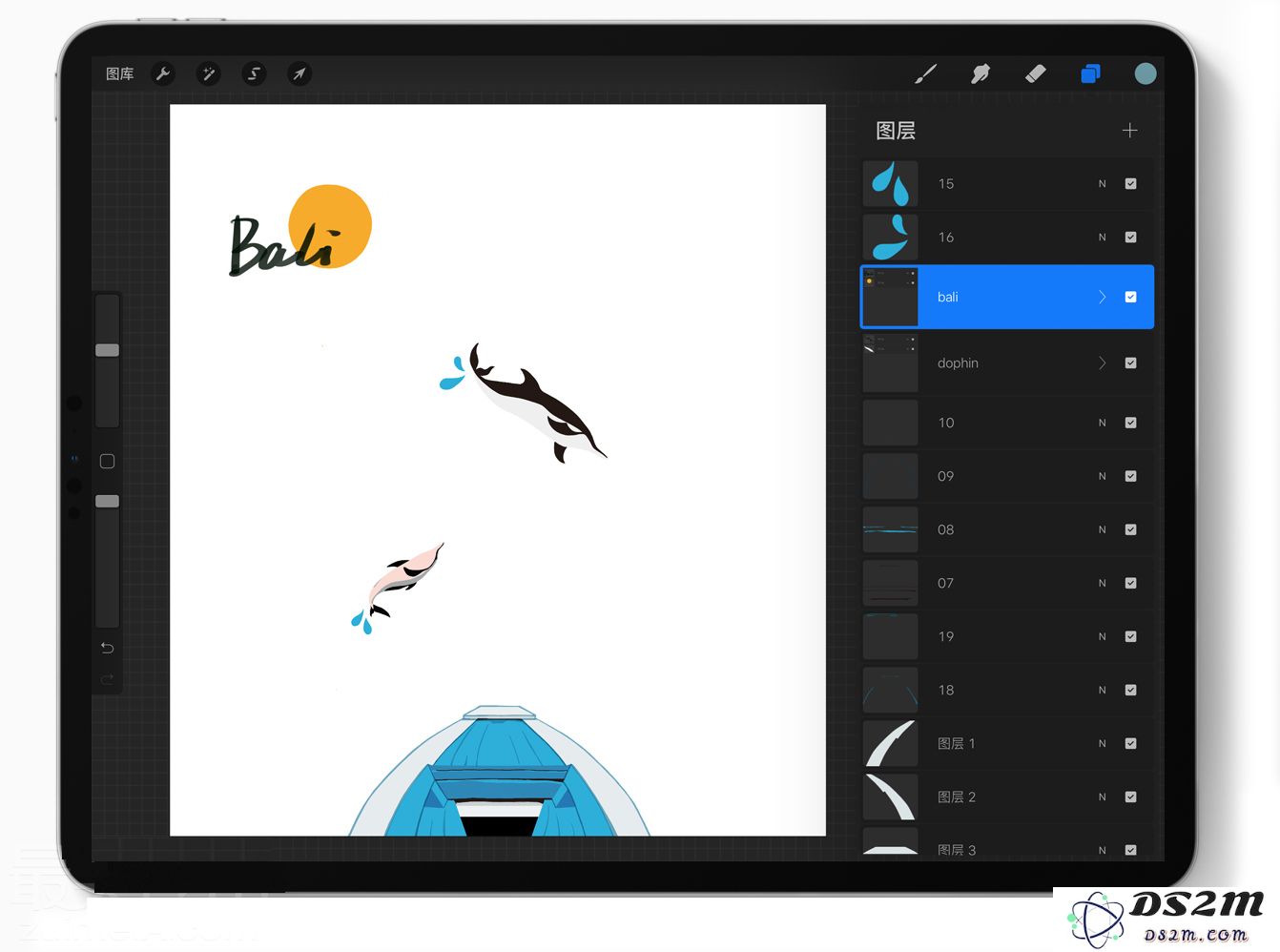Activate the Transform arrow tool

(x=299, y=73)
